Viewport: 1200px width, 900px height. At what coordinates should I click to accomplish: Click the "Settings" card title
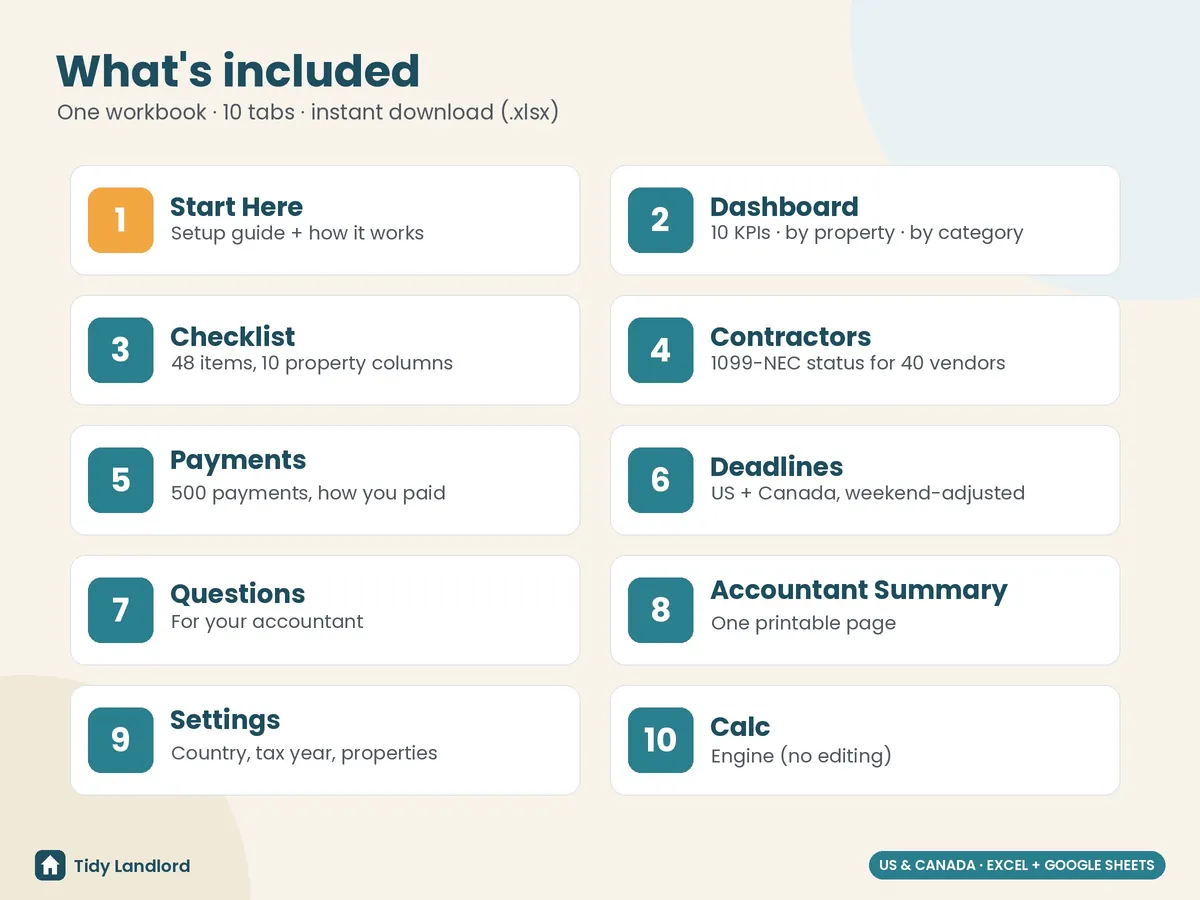pyautogui.click(x=225, y=721)
